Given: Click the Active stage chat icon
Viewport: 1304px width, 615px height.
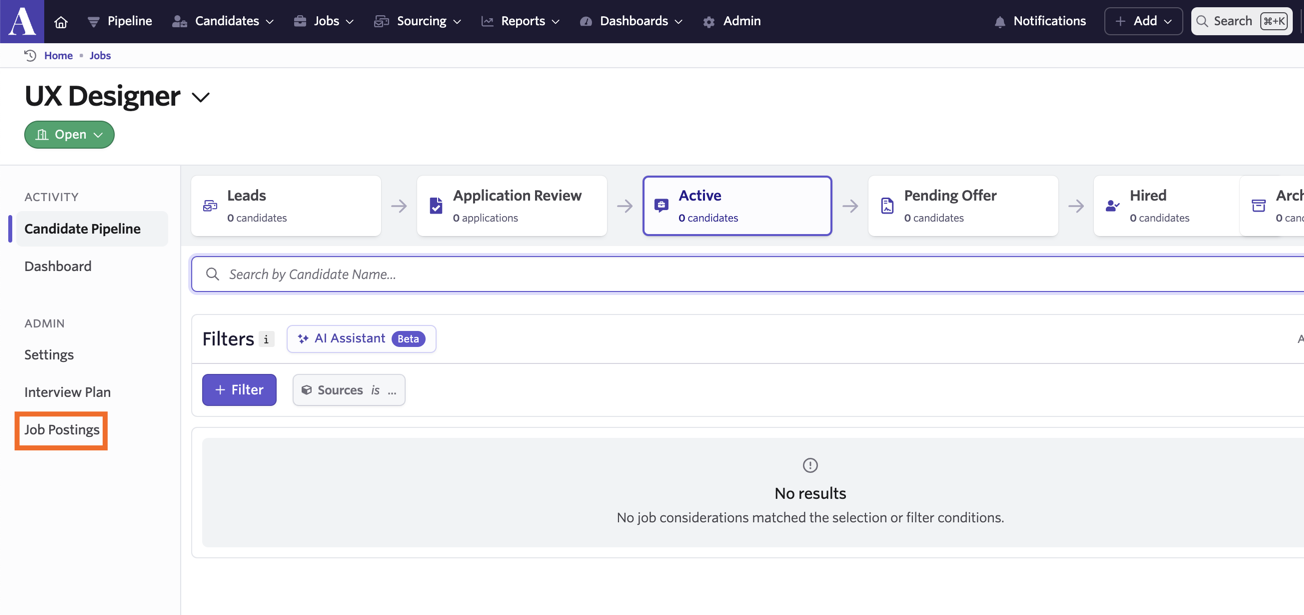Looking at the screenshot, I should (x=661, y=206).
